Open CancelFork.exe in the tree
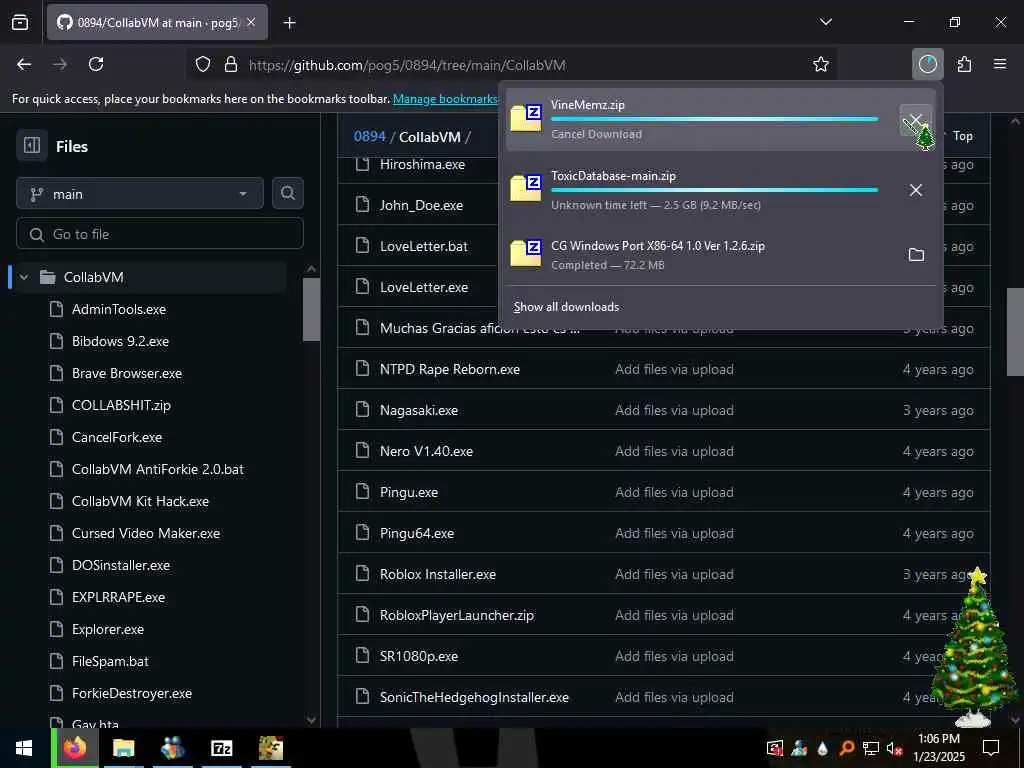This screenshot has width=1024, height=768. click(x=117, y=437)
